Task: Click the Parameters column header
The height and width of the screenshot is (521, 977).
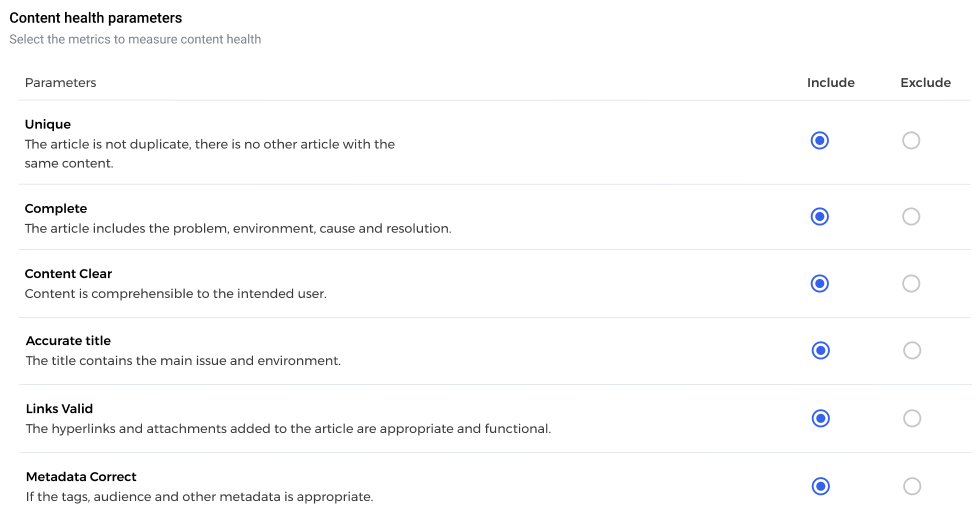Action: 61,83
